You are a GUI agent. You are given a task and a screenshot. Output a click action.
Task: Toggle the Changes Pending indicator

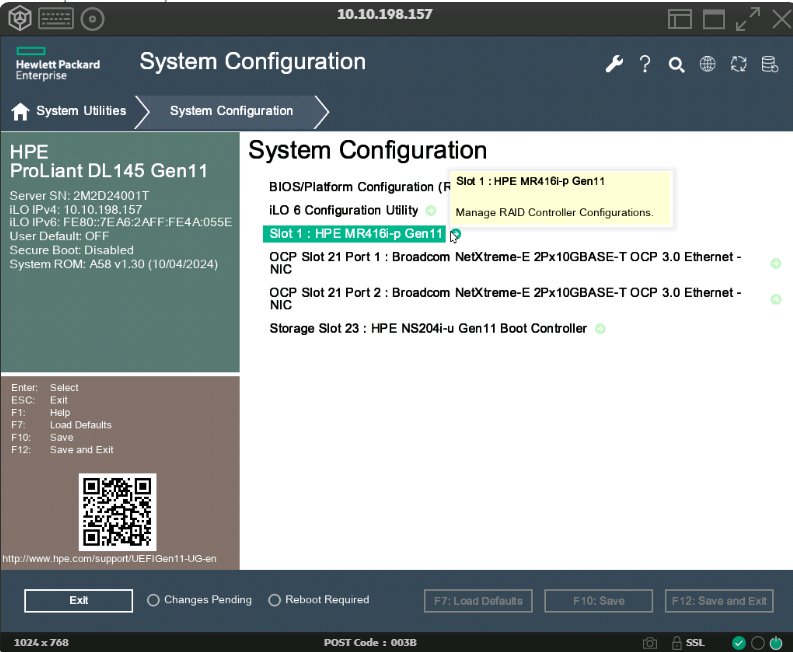coord(153,600)
